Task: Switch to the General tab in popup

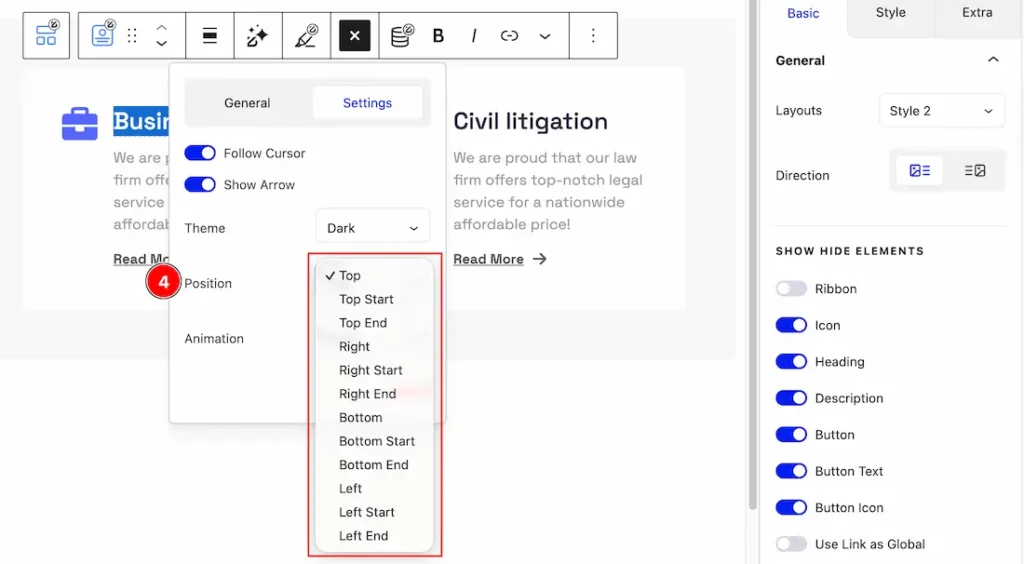Action: [247, 103]
